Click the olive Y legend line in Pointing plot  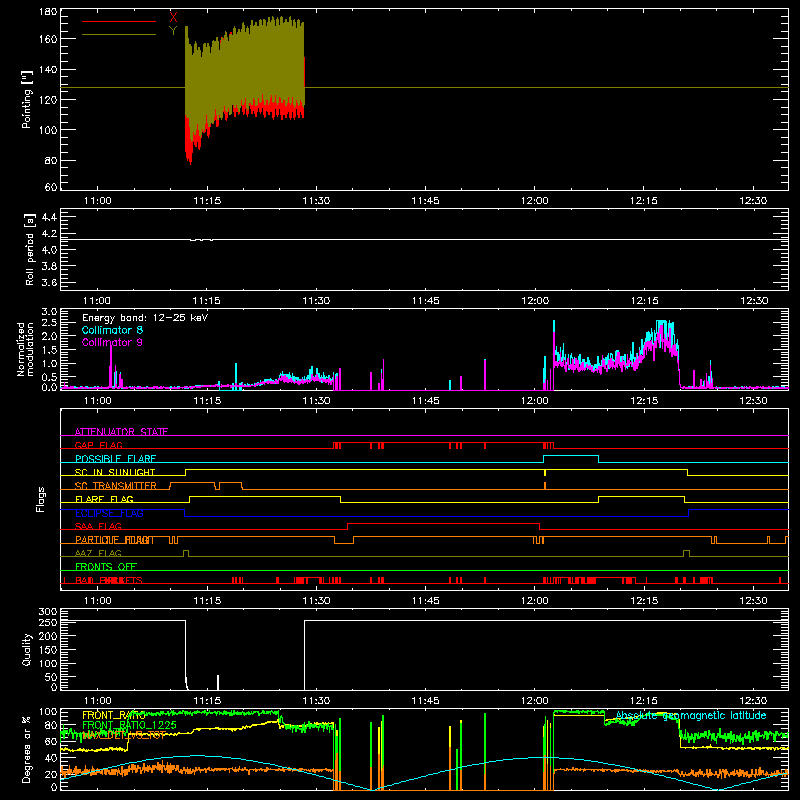point(119,35)
